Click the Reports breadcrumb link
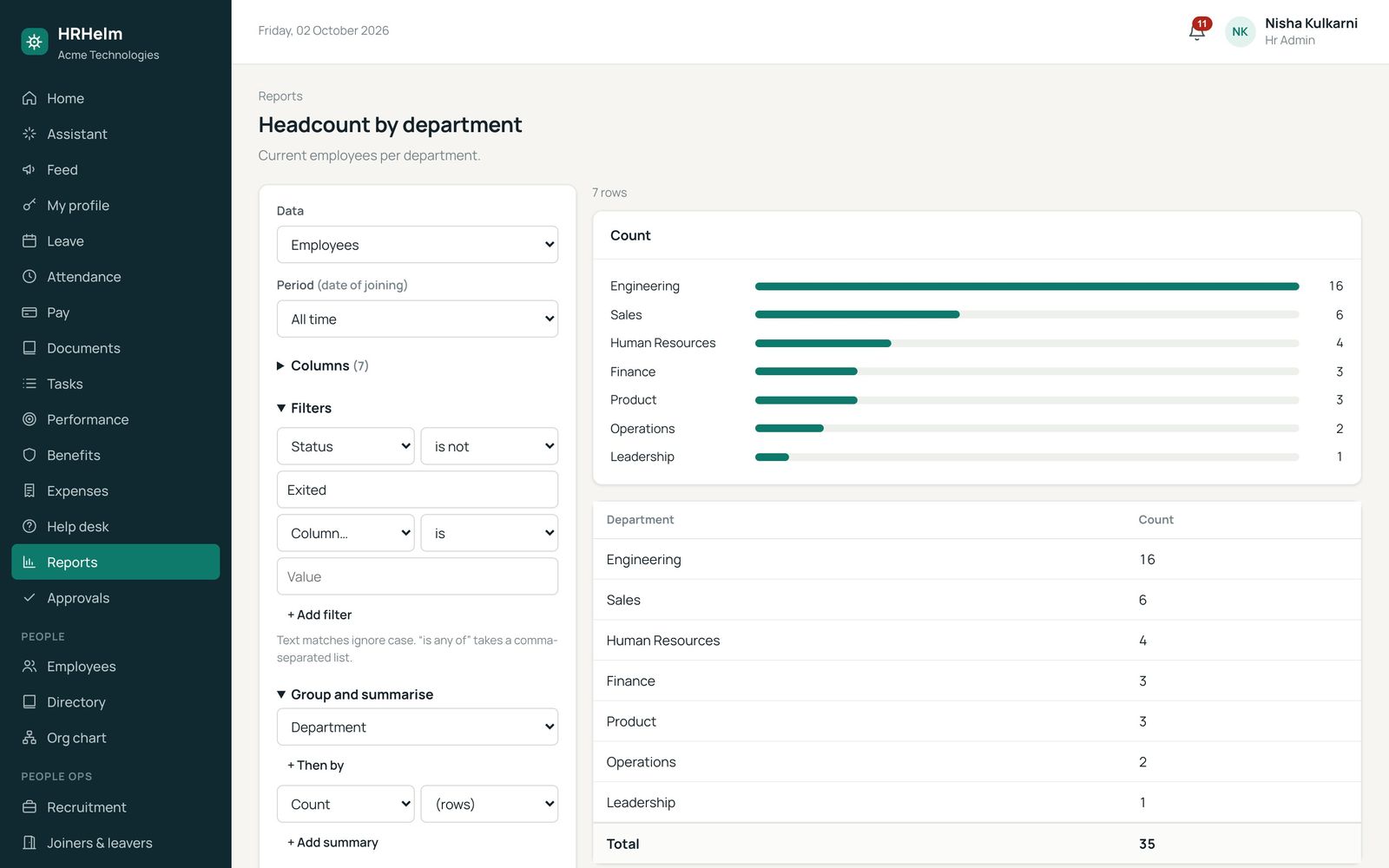The image size is (1389, 868). [x=280, y=96]
